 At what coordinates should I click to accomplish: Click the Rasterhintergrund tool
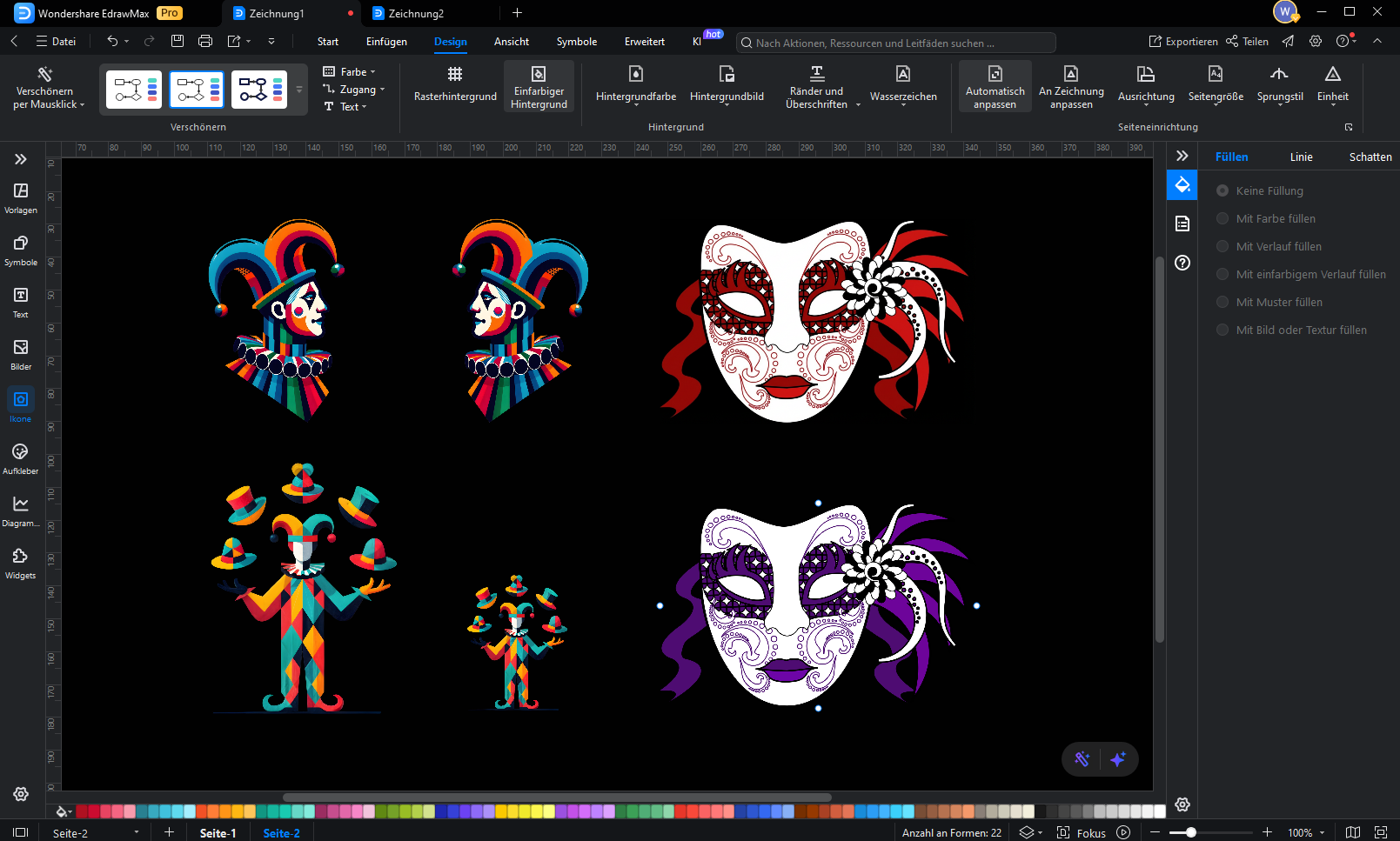[454, 84]
